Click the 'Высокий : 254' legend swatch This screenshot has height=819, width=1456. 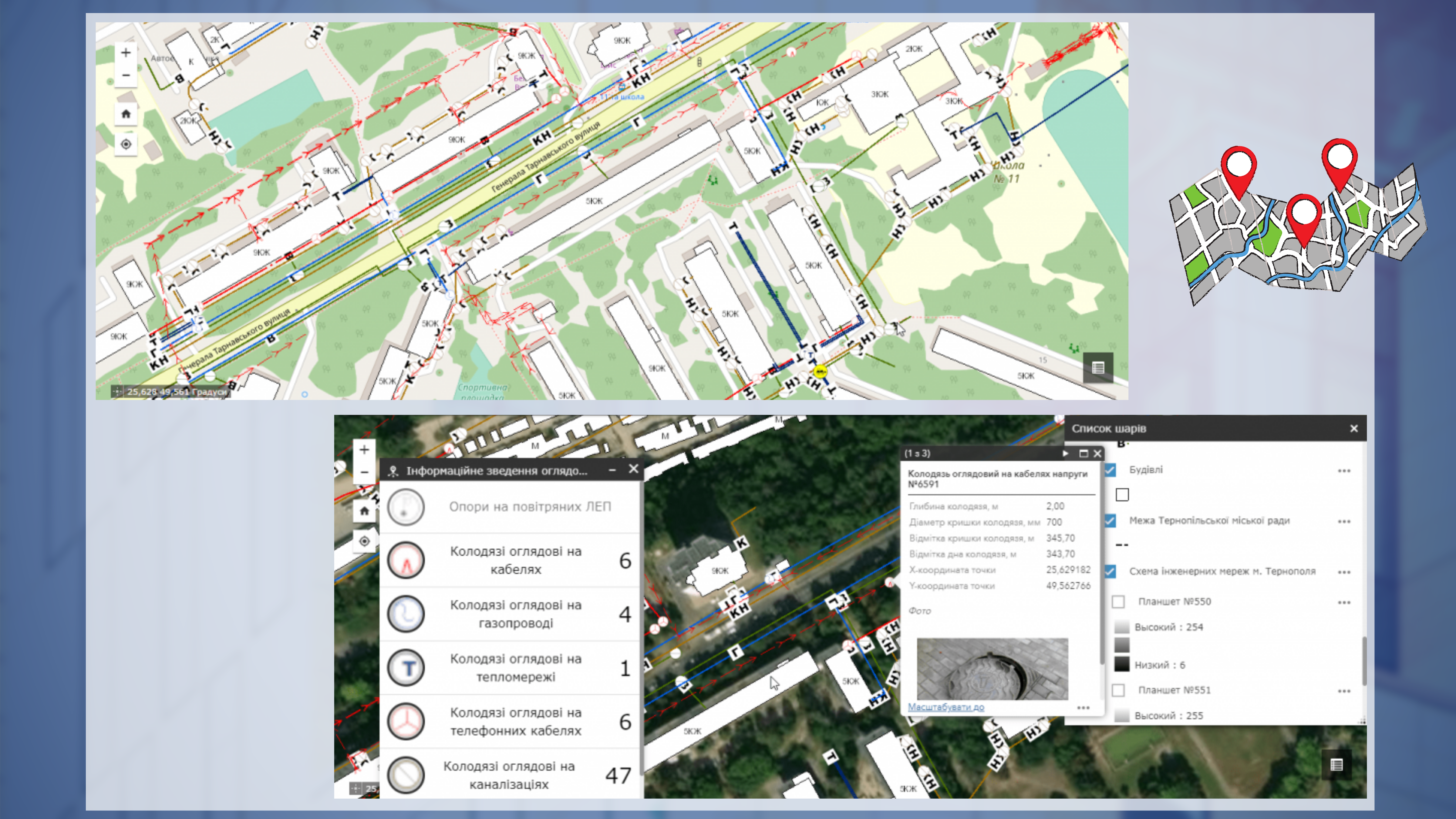tap(1122, 627)
